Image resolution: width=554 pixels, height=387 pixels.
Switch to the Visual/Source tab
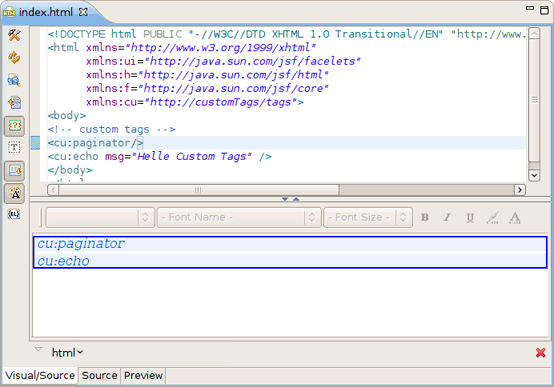click(x=40, y=375)
